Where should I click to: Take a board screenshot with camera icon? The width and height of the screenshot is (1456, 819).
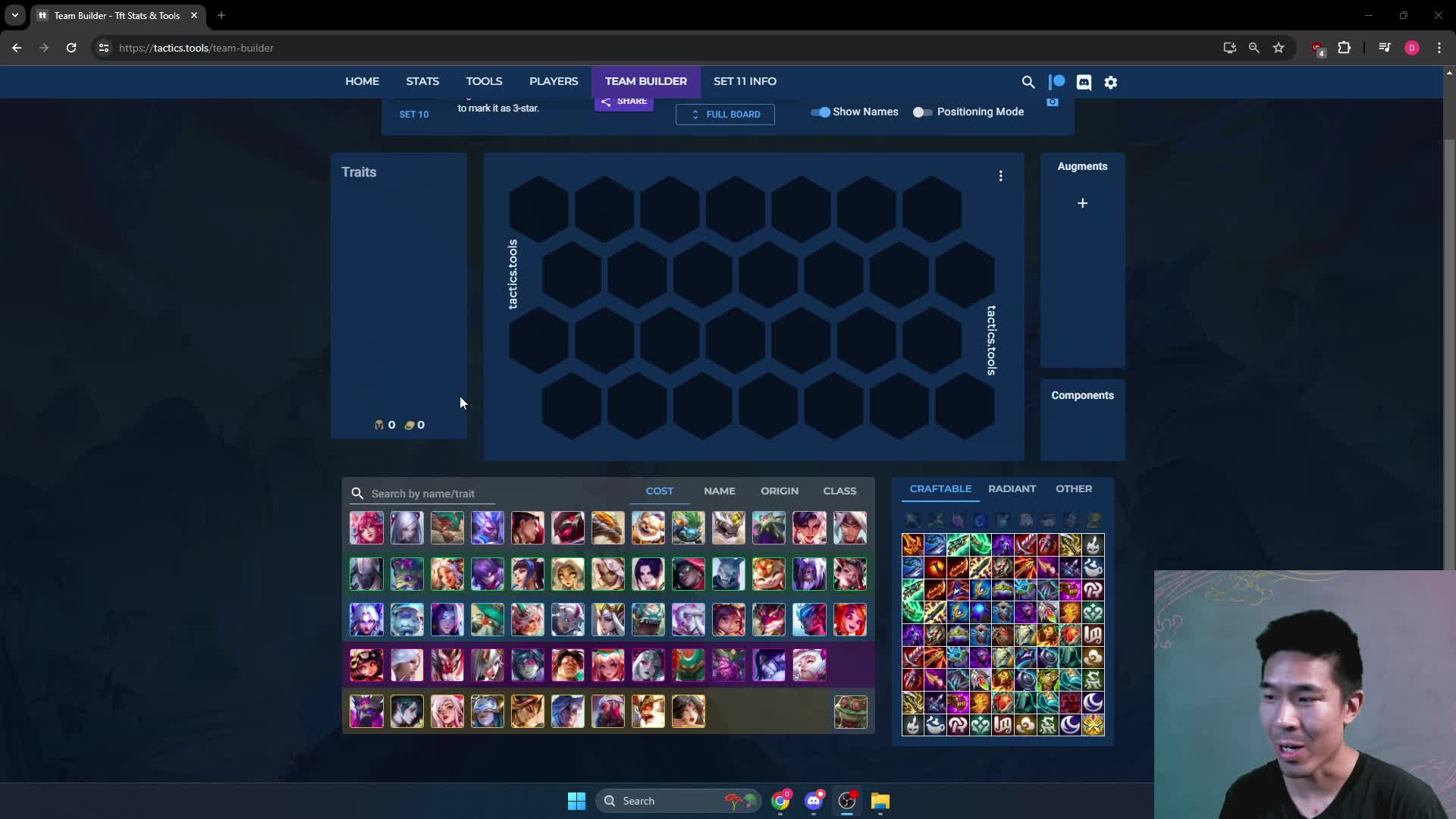(1053, 102)
